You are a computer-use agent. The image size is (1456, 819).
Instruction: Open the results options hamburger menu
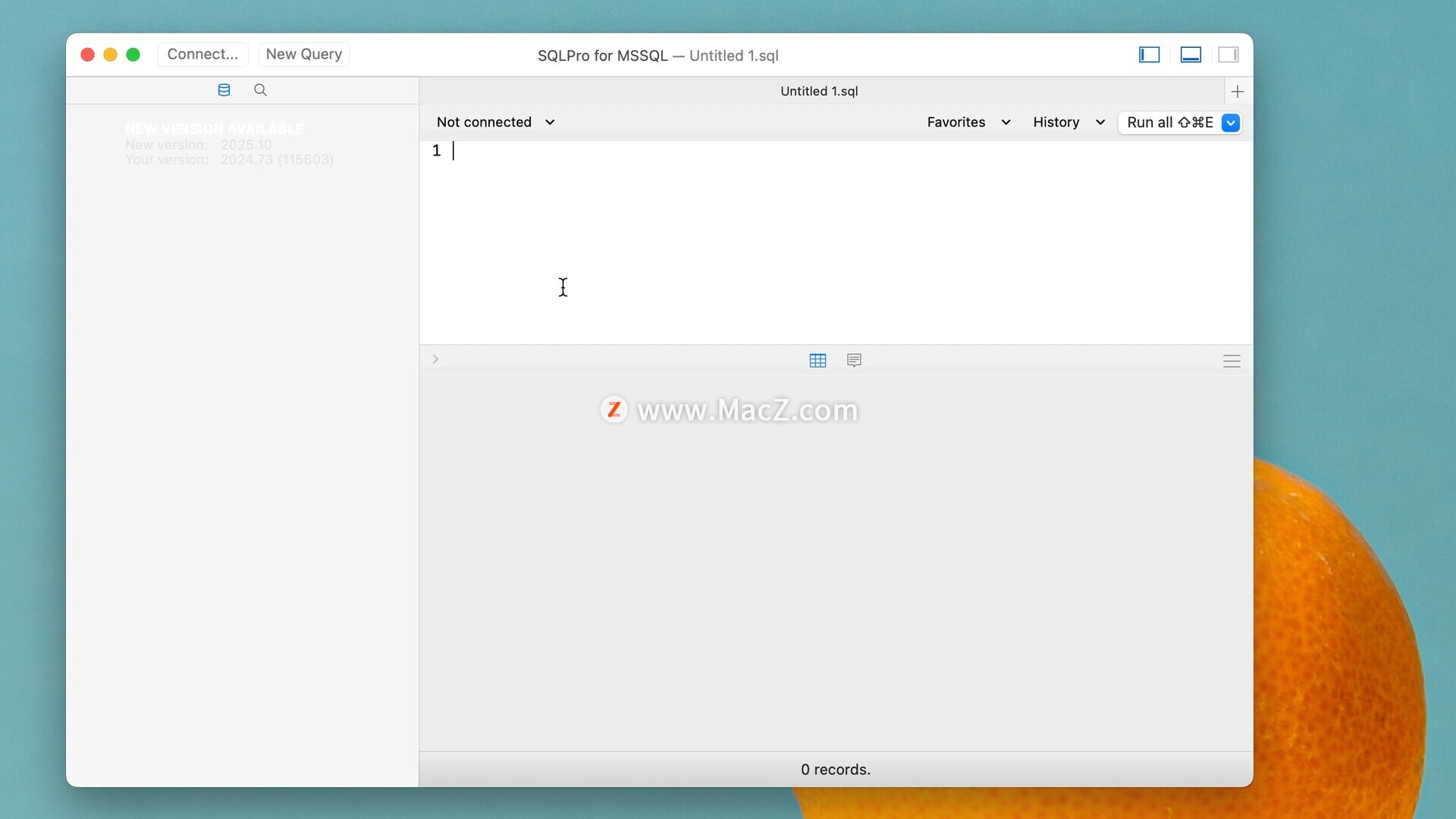(1232, 361)
